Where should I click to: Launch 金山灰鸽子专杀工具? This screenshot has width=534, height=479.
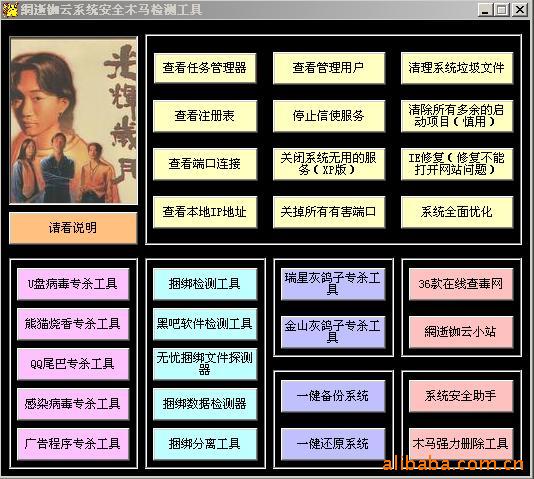click(333, 332)
